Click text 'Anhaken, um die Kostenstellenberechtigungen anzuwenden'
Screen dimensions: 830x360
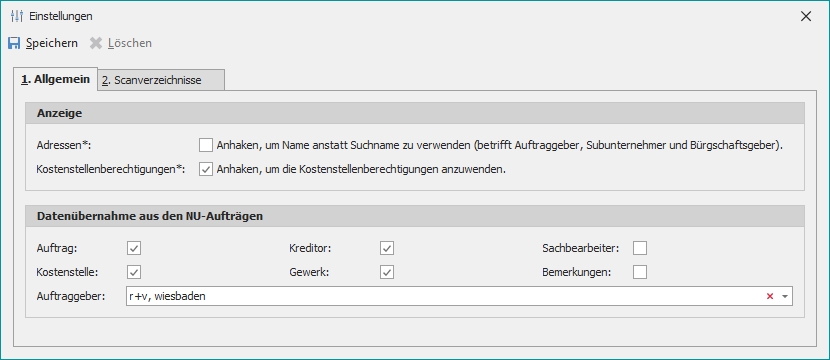click(362, 170)
